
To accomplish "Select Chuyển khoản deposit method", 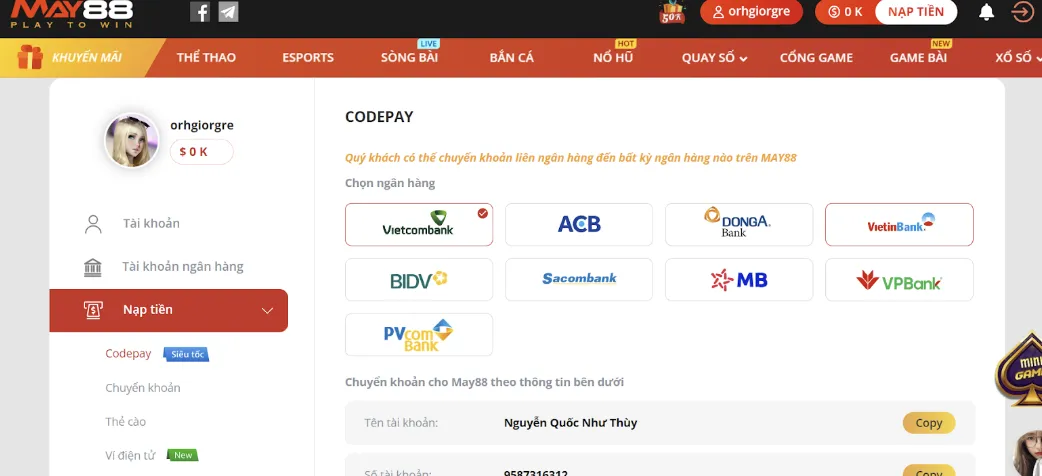I will [143, 388].
